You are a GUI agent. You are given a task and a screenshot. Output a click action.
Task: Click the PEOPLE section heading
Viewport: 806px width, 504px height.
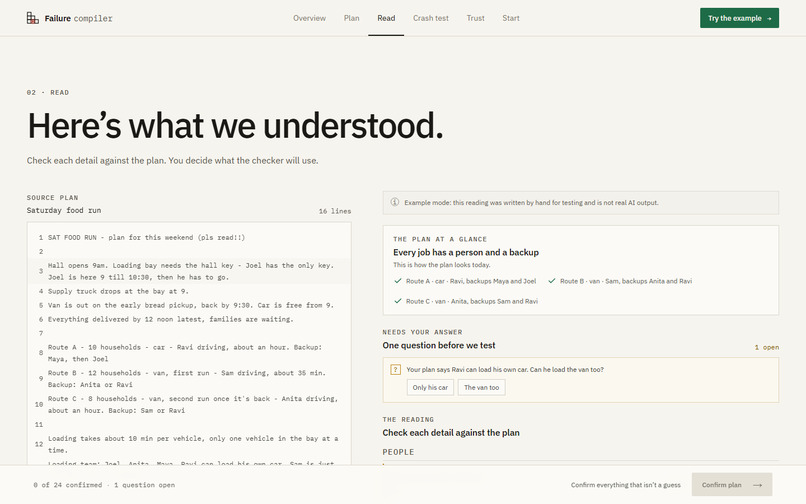(398, 452)
